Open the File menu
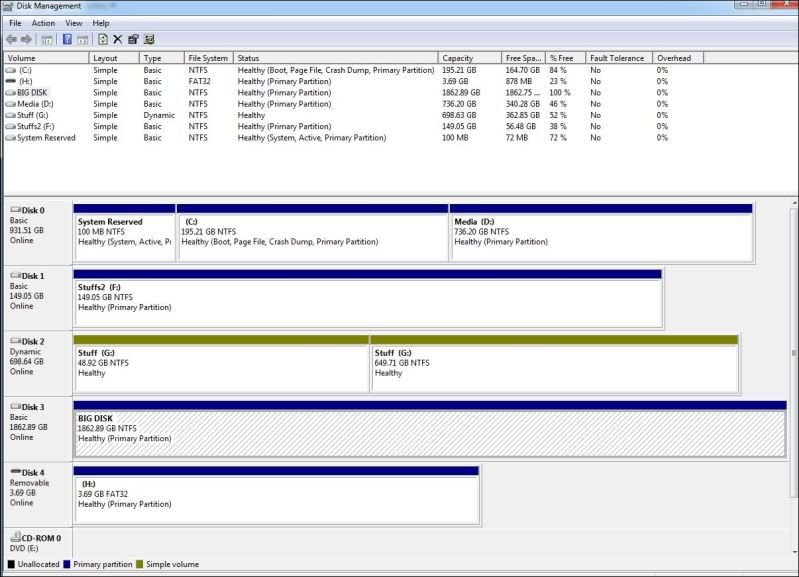 (x=15, y=23)
